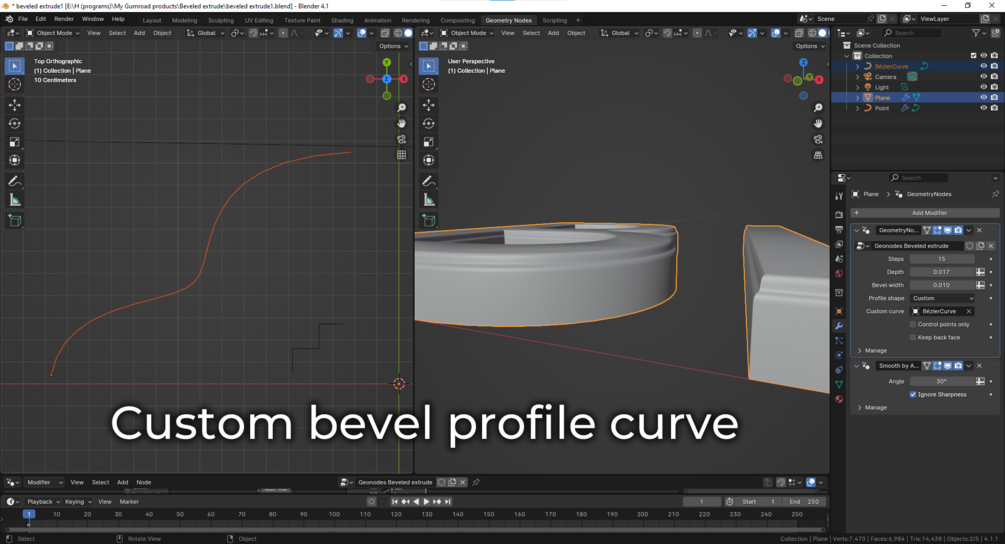The width and height of the screenshot is (1005, 544).
Task: Adjust the Angle 30° slider
Action: (942, 381)
